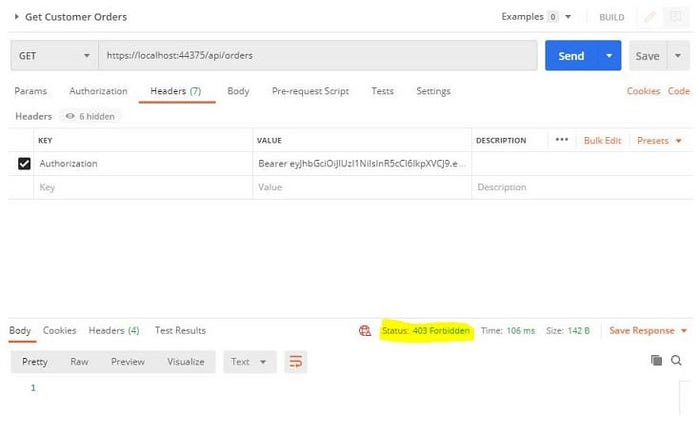Click the response size 142 B
The image size is (700, 431).
click(x=567, y=331)
